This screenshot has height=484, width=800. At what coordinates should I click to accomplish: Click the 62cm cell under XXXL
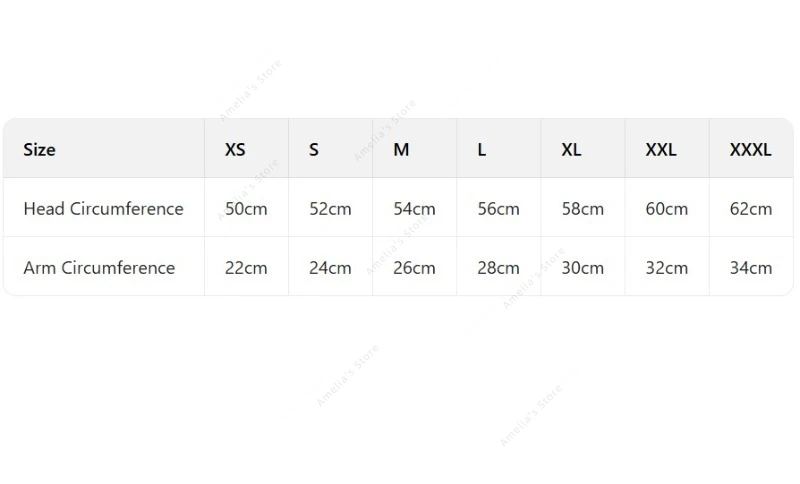(751, 209)
